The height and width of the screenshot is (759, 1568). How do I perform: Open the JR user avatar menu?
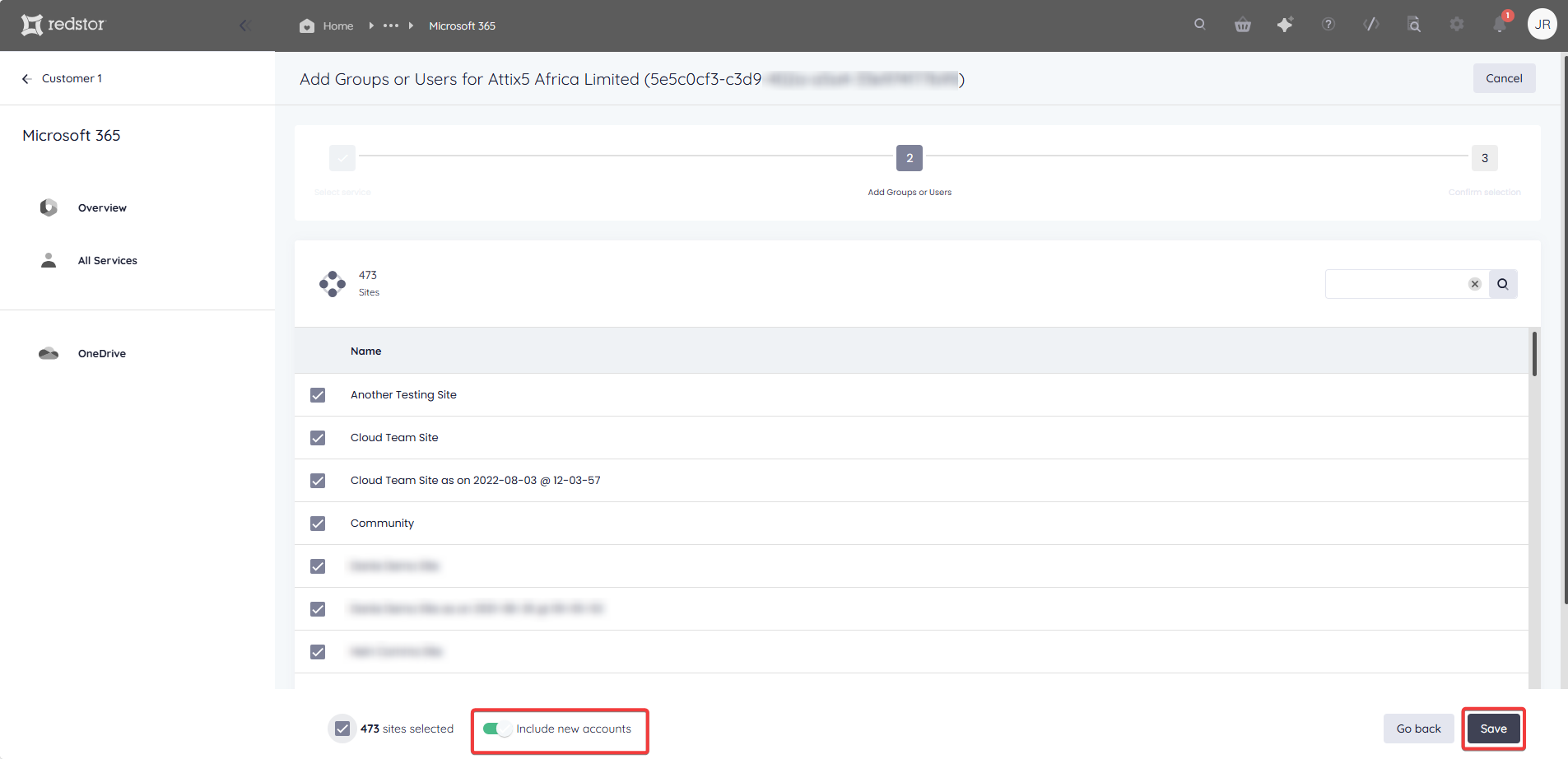pyautogui.click(x=1542, y=25)
